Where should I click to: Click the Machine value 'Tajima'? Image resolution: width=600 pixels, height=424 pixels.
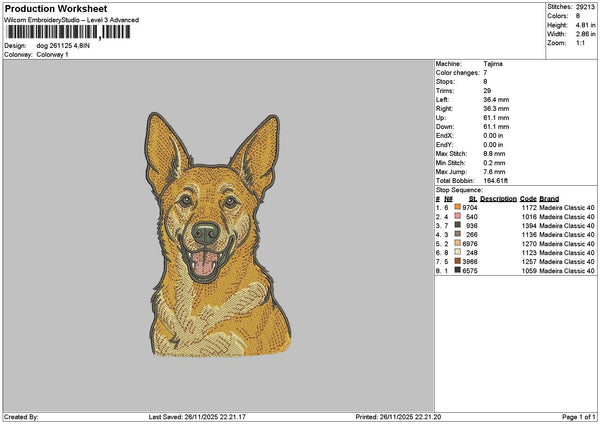coord(493,64)
